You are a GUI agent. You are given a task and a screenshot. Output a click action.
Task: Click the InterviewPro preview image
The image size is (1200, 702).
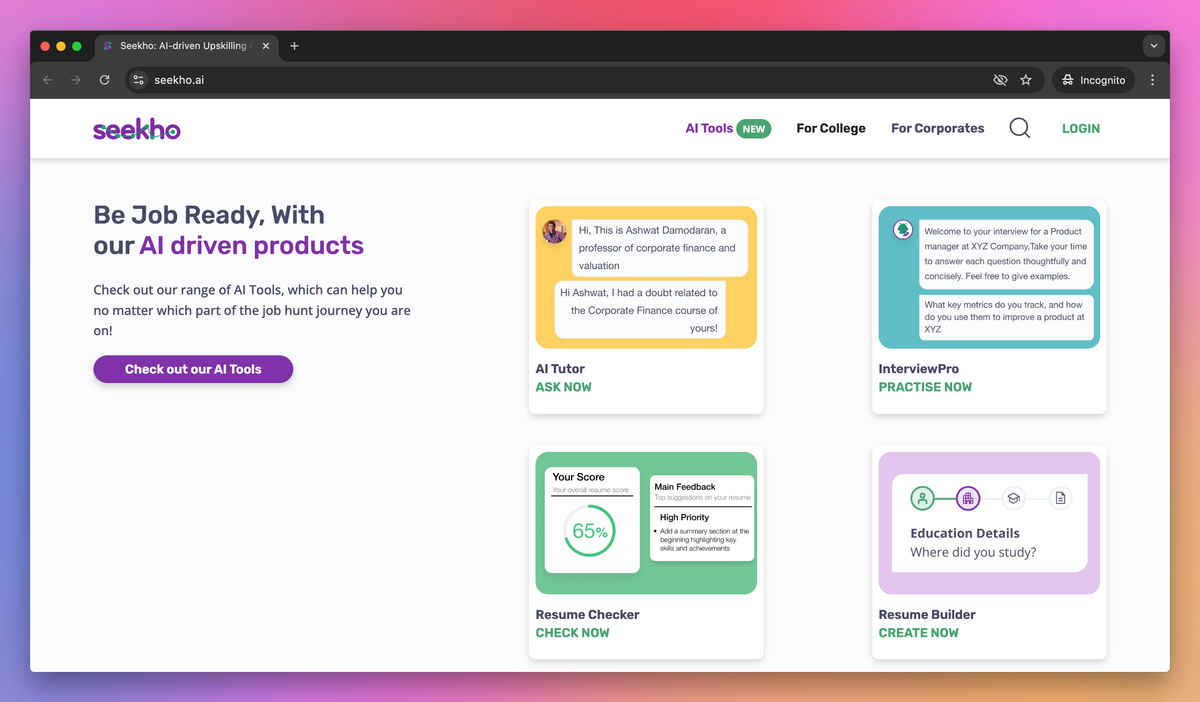coord(989,277)
